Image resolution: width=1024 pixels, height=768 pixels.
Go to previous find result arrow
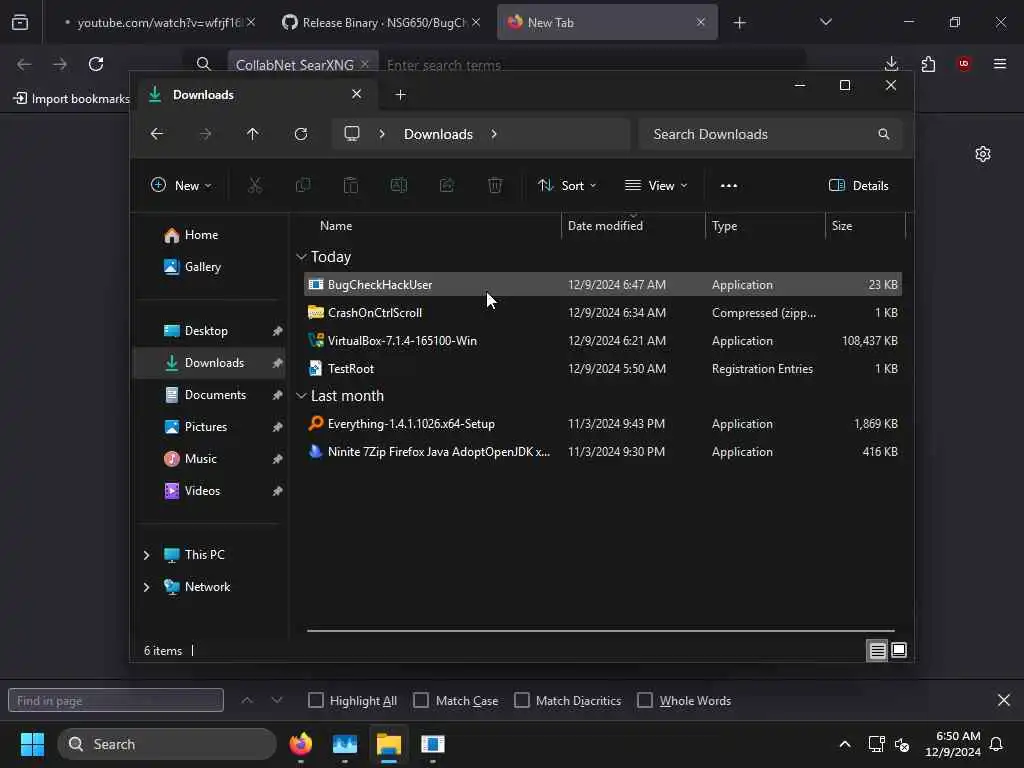pos(247,700)
